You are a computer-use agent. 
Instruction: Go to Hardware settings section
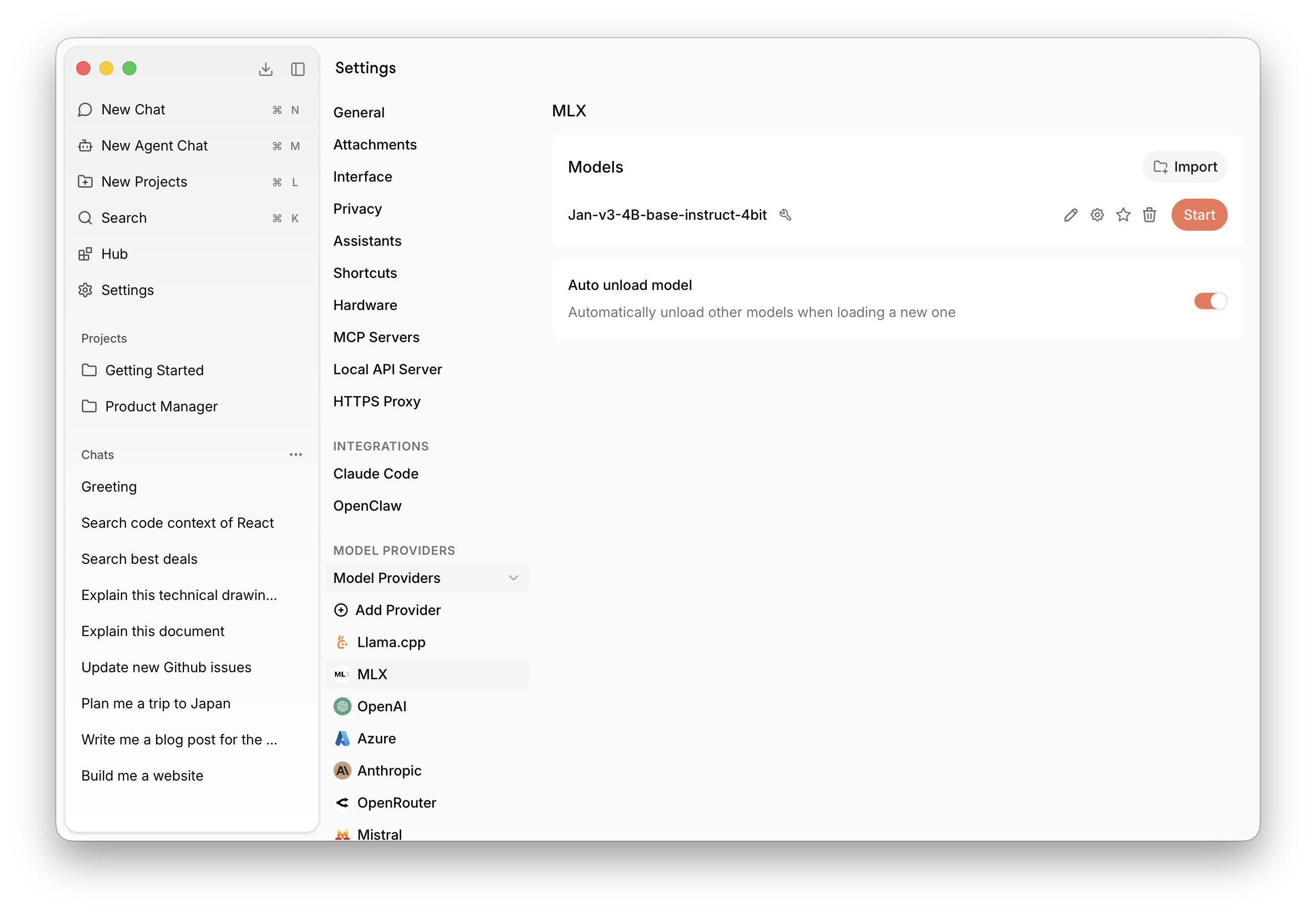pyautogui.click(x=365, y=305)
